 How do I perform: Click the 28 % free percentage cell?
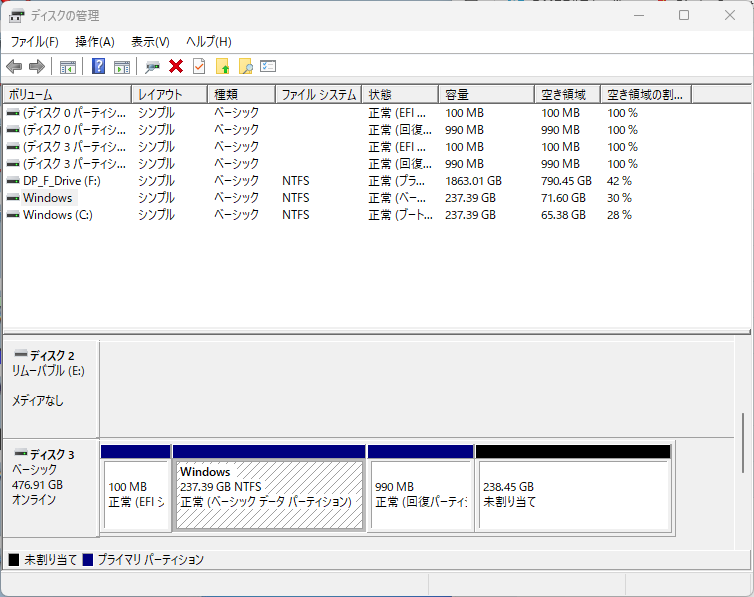[x=619, y=215]
